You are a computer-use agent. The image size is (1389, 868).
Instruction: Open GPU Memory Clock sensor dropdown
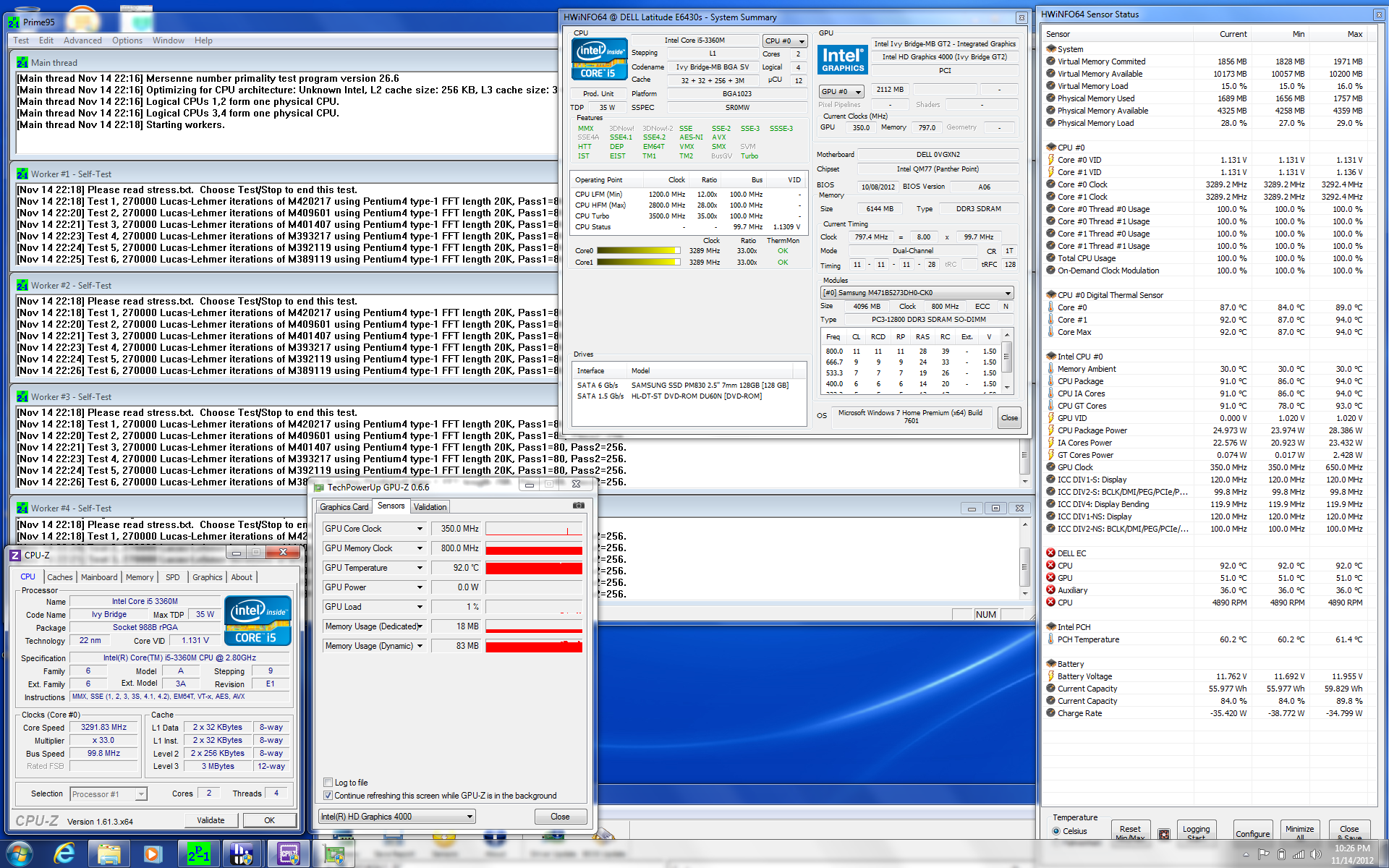[x=420, y=548]
